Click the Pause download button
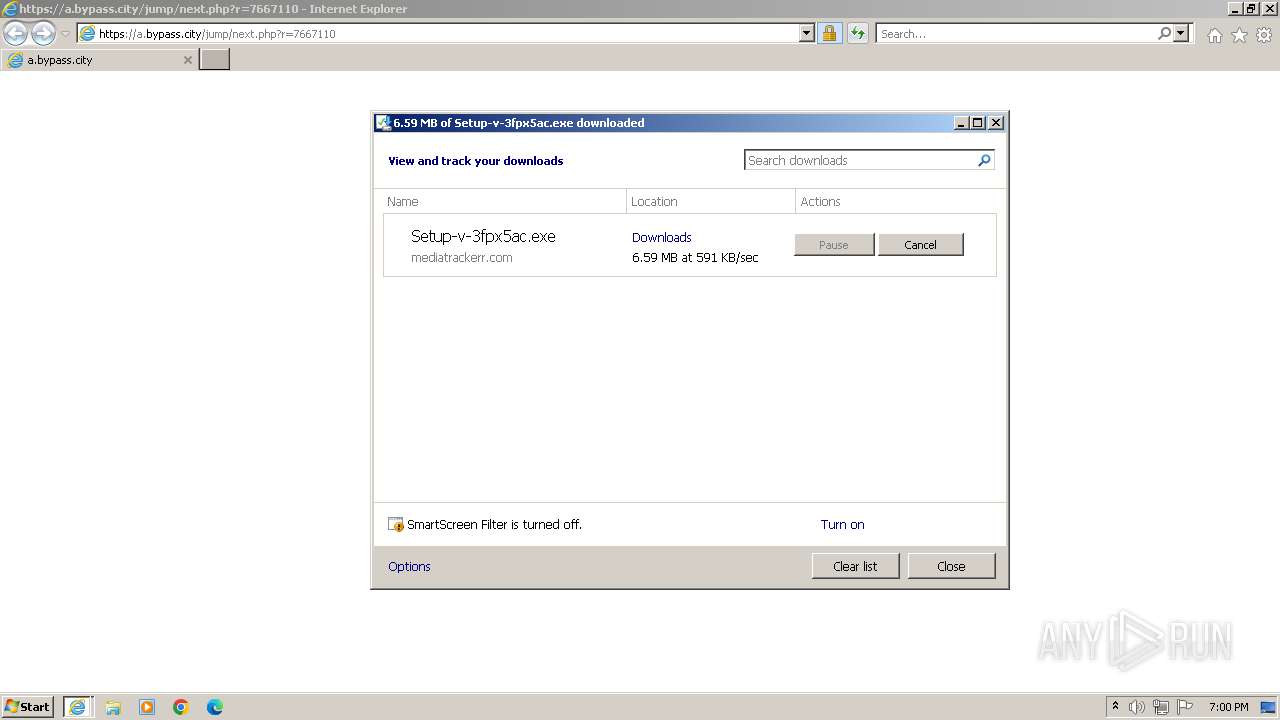Viewport: 1280px width, 720px height. click(x=834, y=245)
